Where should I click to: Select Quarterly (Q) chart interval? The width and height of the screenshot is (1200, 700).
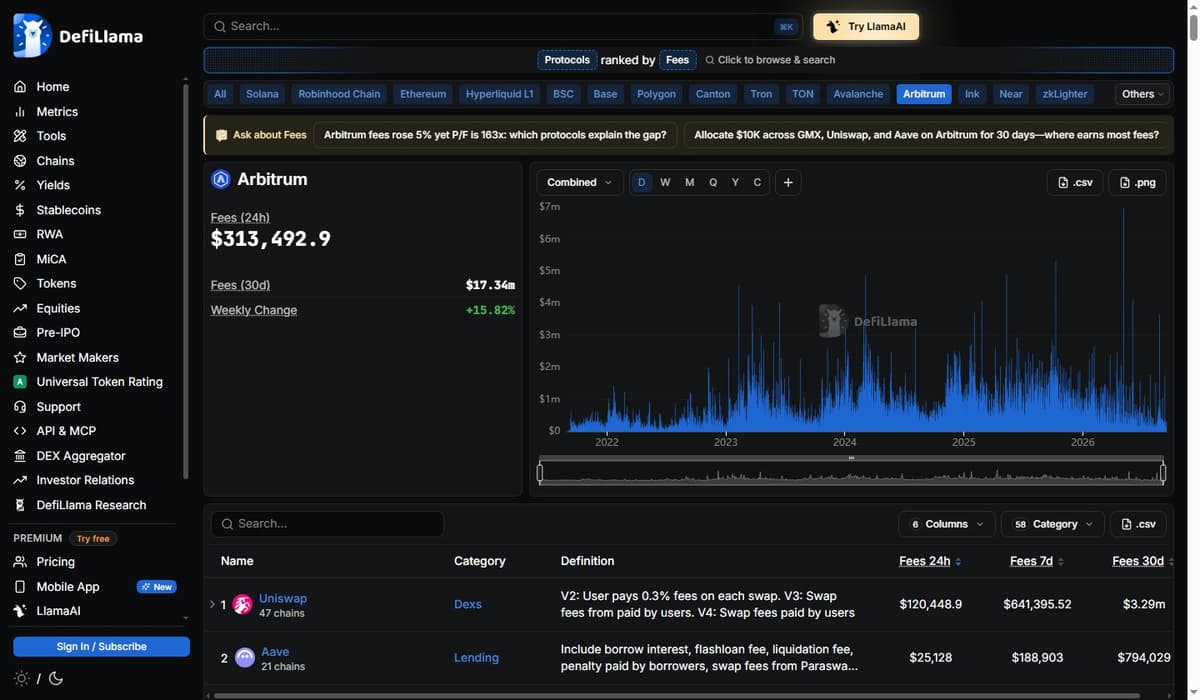pyautogui.click(x=713, y=182)
